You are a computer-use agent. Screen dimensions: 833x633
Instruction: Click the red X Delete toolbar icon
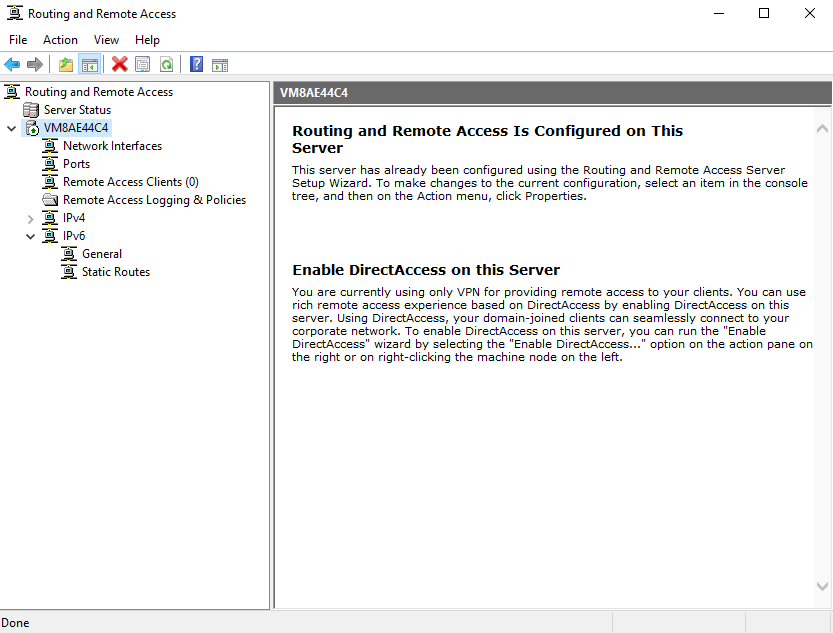point(120,64)
